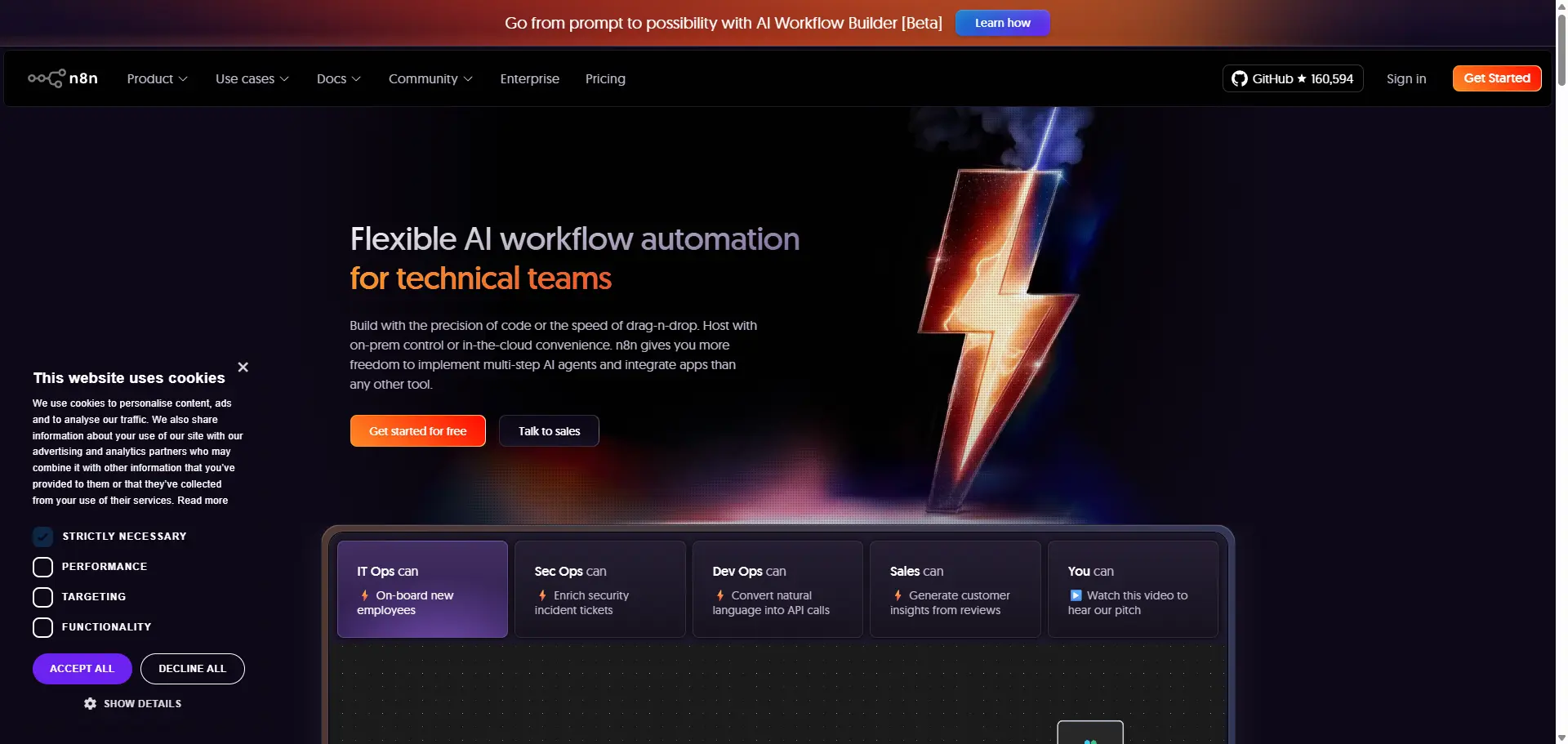Click the Sign in link

(x=1406, y=78)
